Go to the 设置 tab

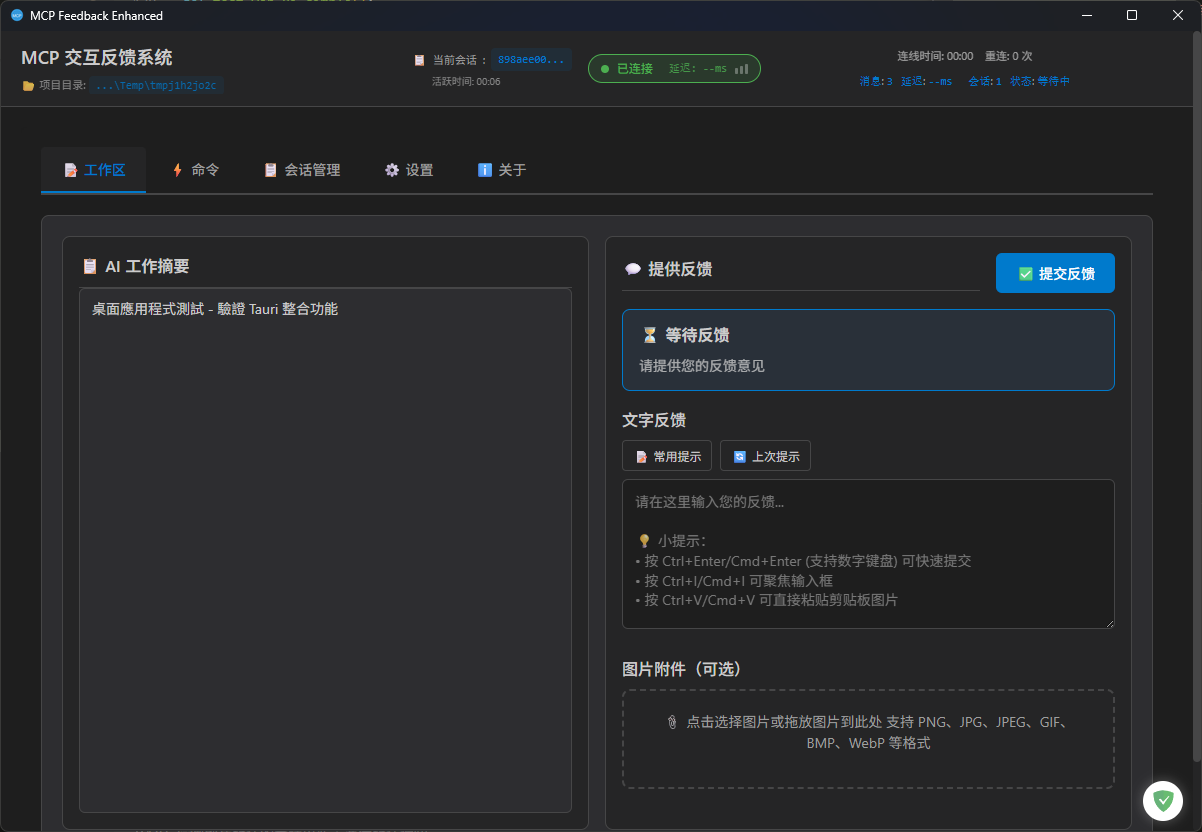409,170
